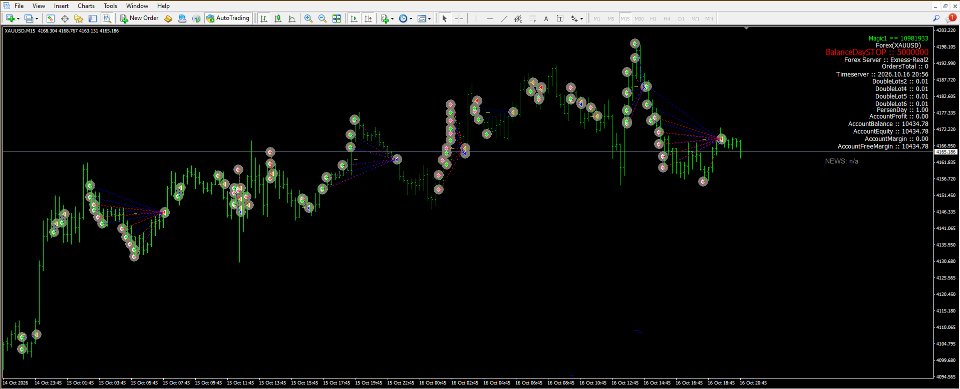Open the Periods clock dropdown

(x=405, y=18)
